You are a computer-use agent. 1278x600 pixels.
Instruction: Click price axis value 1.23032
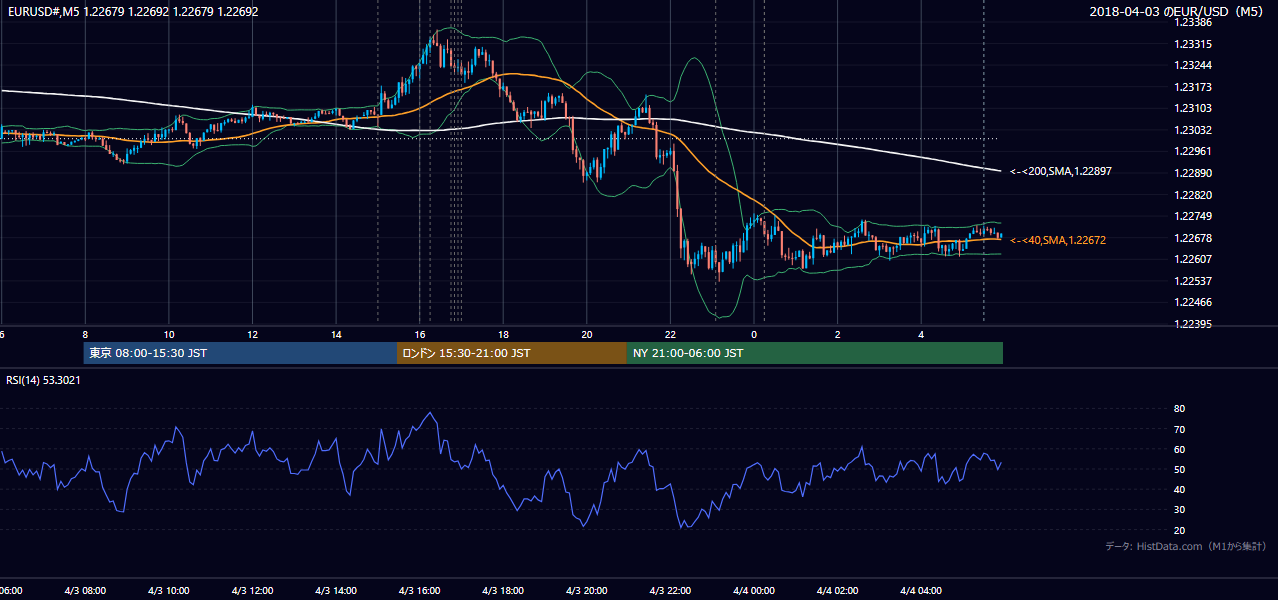tap(1194, 130)
